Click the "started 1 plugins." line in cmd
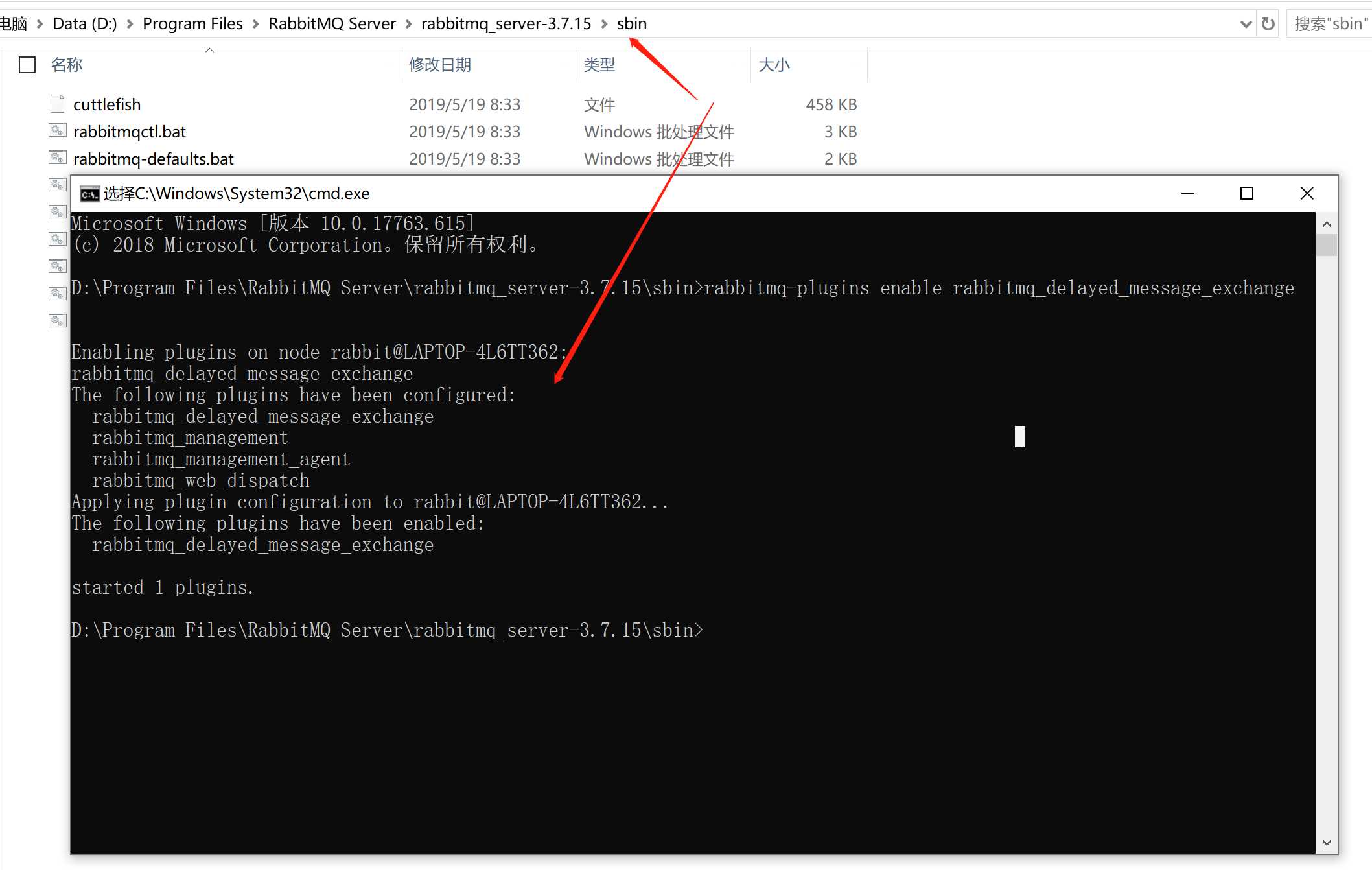Viewport: 1372px width, 870px height. 162,587
